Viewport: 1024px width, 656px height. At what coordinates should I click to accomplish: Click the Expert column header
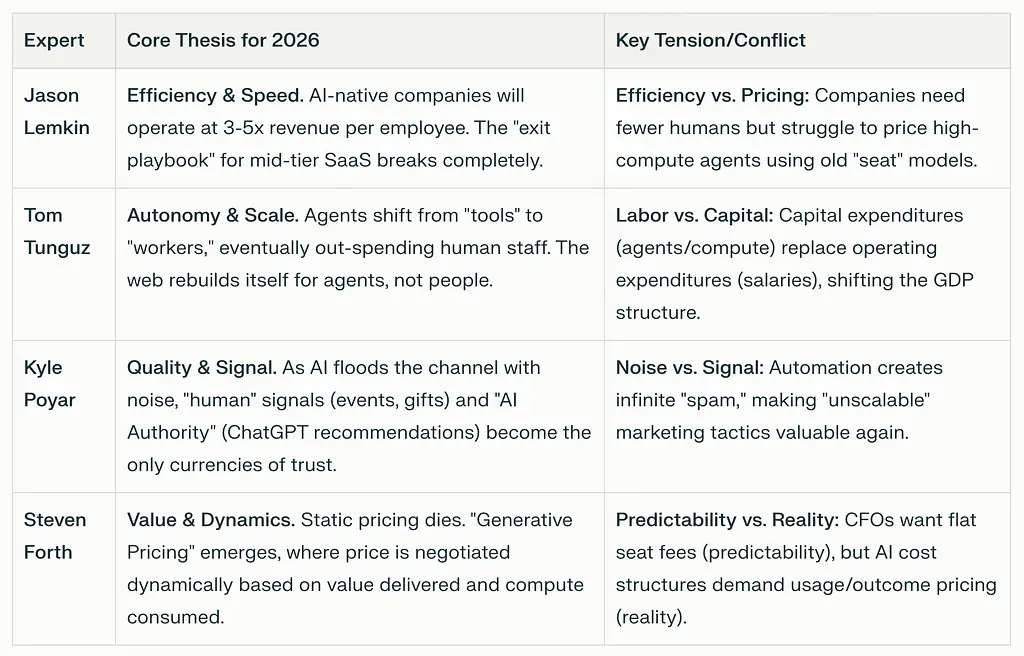54,41
